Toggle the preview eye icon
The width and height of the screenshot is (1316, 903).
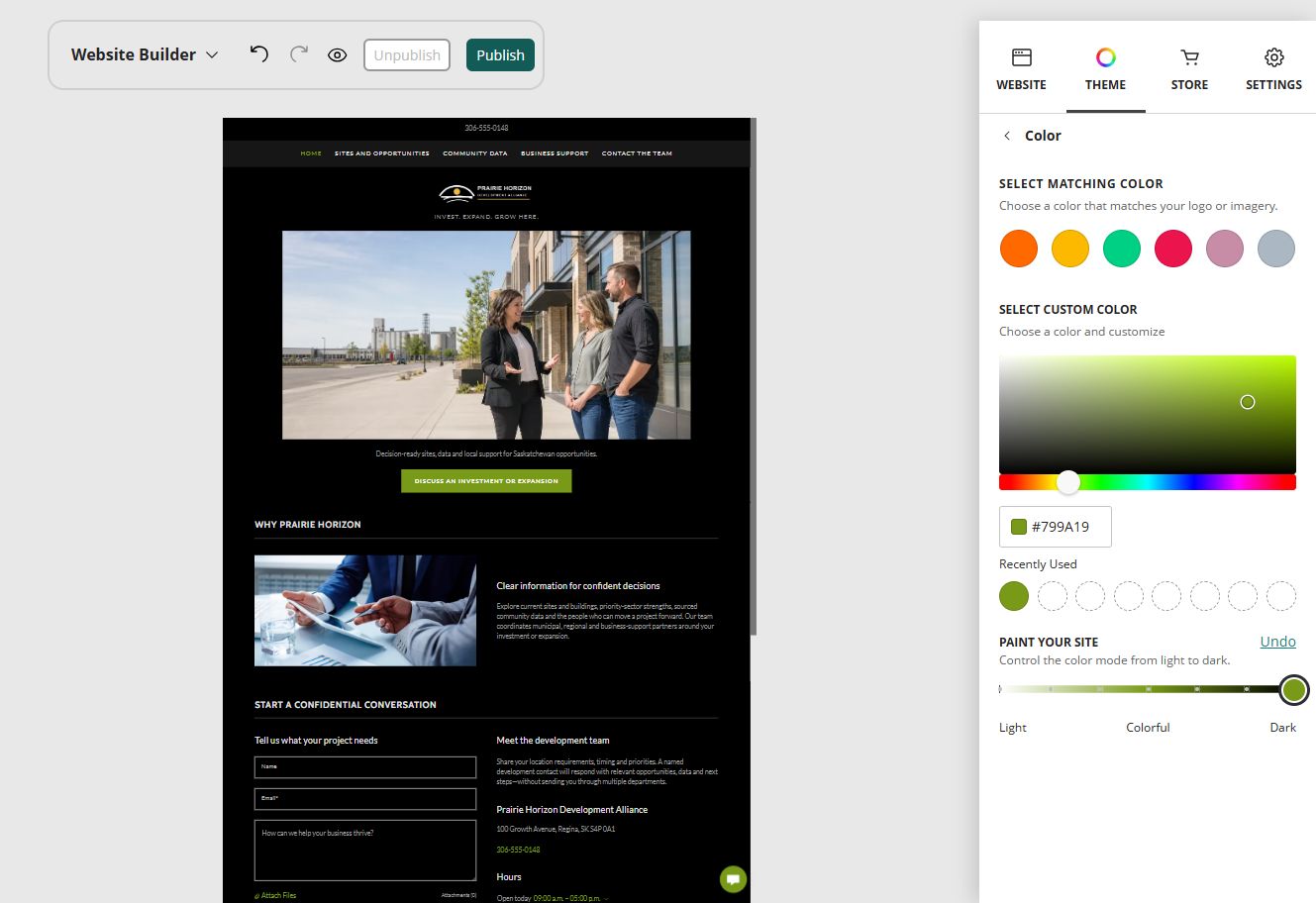(338, 55)
